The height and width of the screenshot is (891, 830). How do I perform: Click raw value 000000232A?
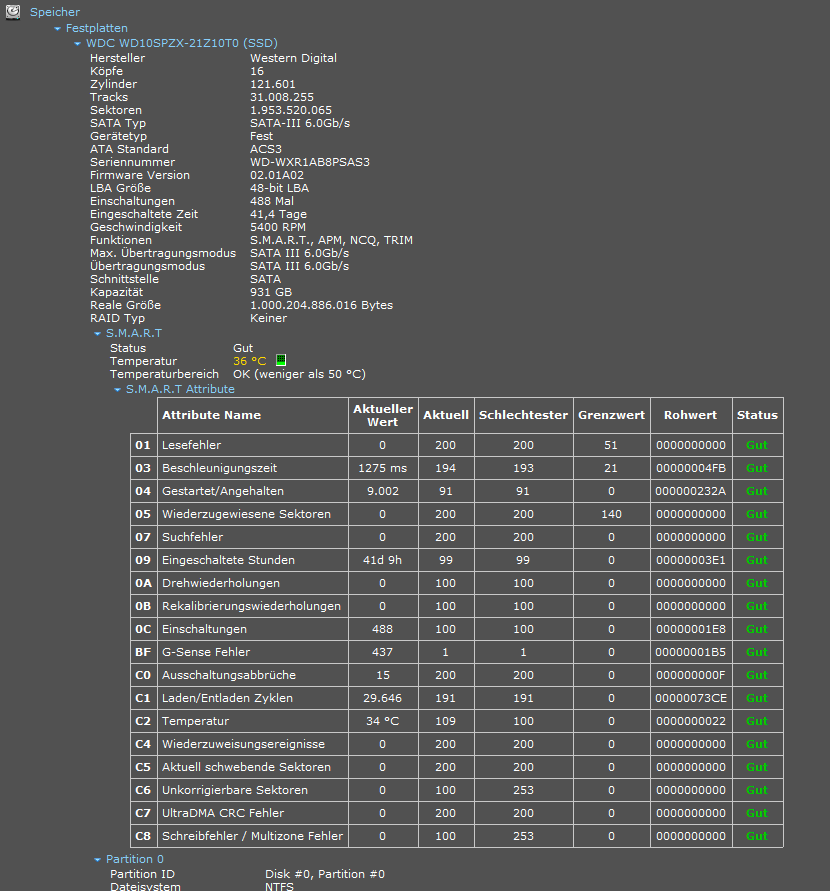click(691, 492)
